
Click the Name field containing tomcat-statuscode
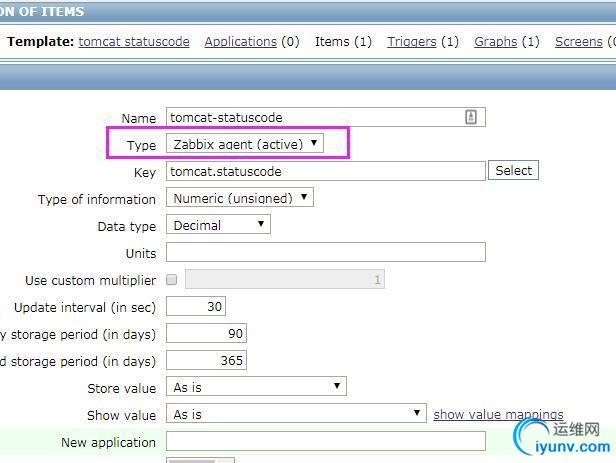coord(326,117)
